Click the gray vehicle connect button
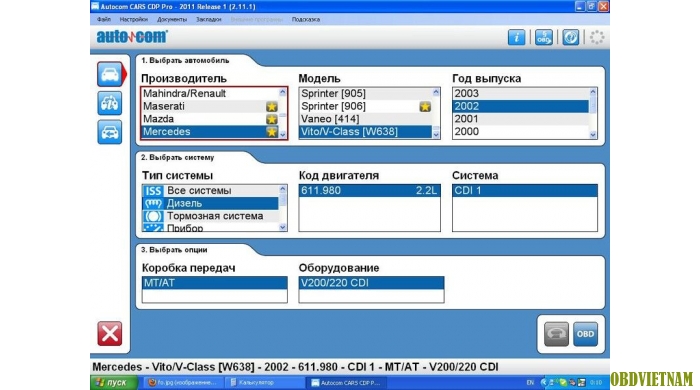Screen dimensions: 700x390 [x=556, y=334]
